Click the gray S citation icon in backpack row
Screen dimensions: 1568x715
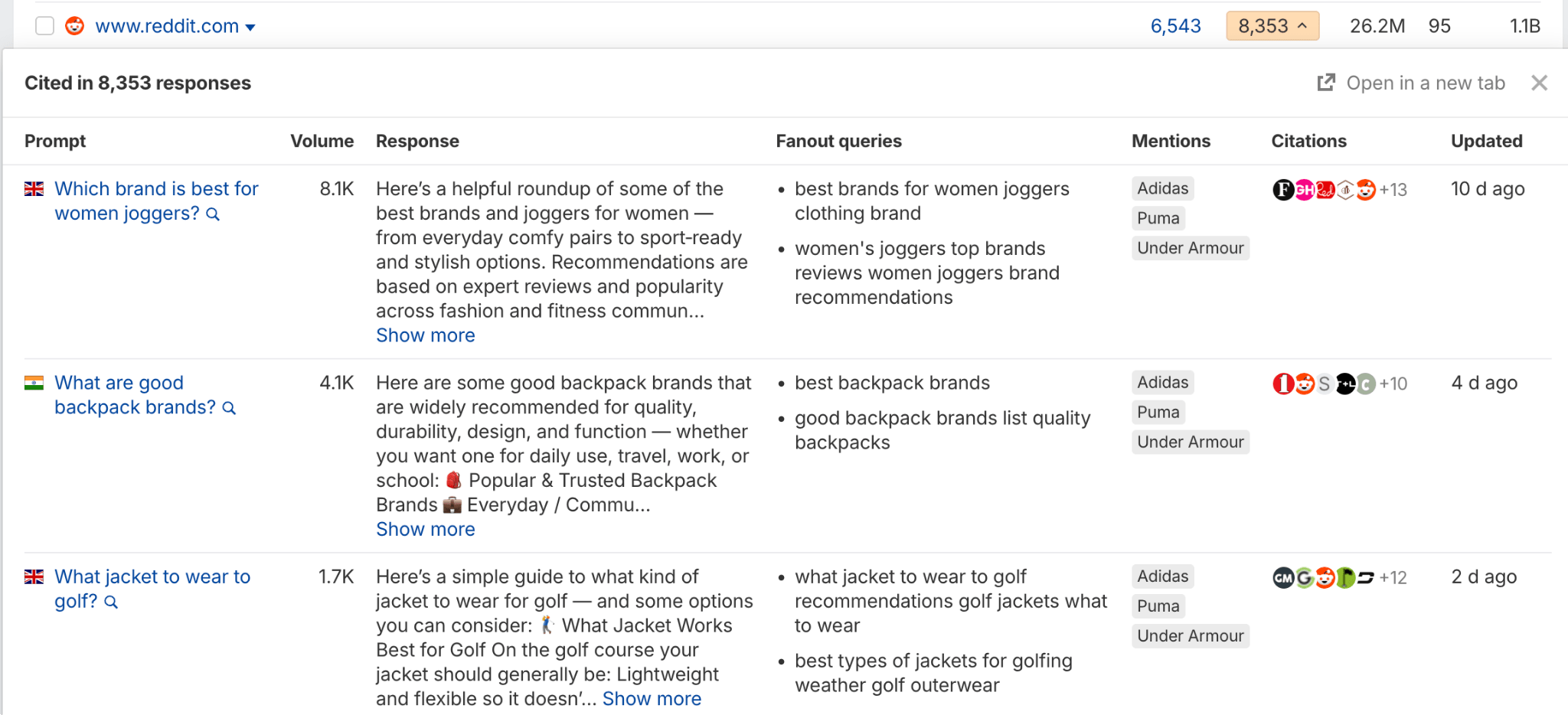pos(1325,383)
